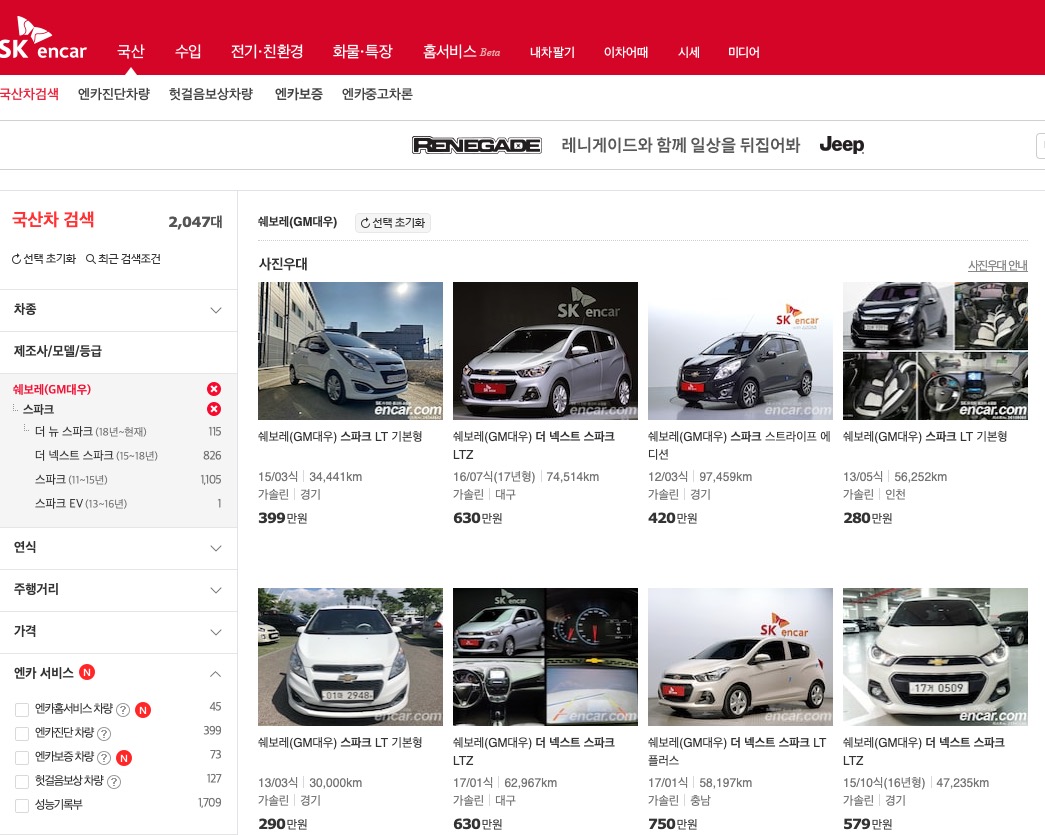Open the 579만원 Next Spark LTZ photo
Viewport: 1045px width, 835px height.
935,656
